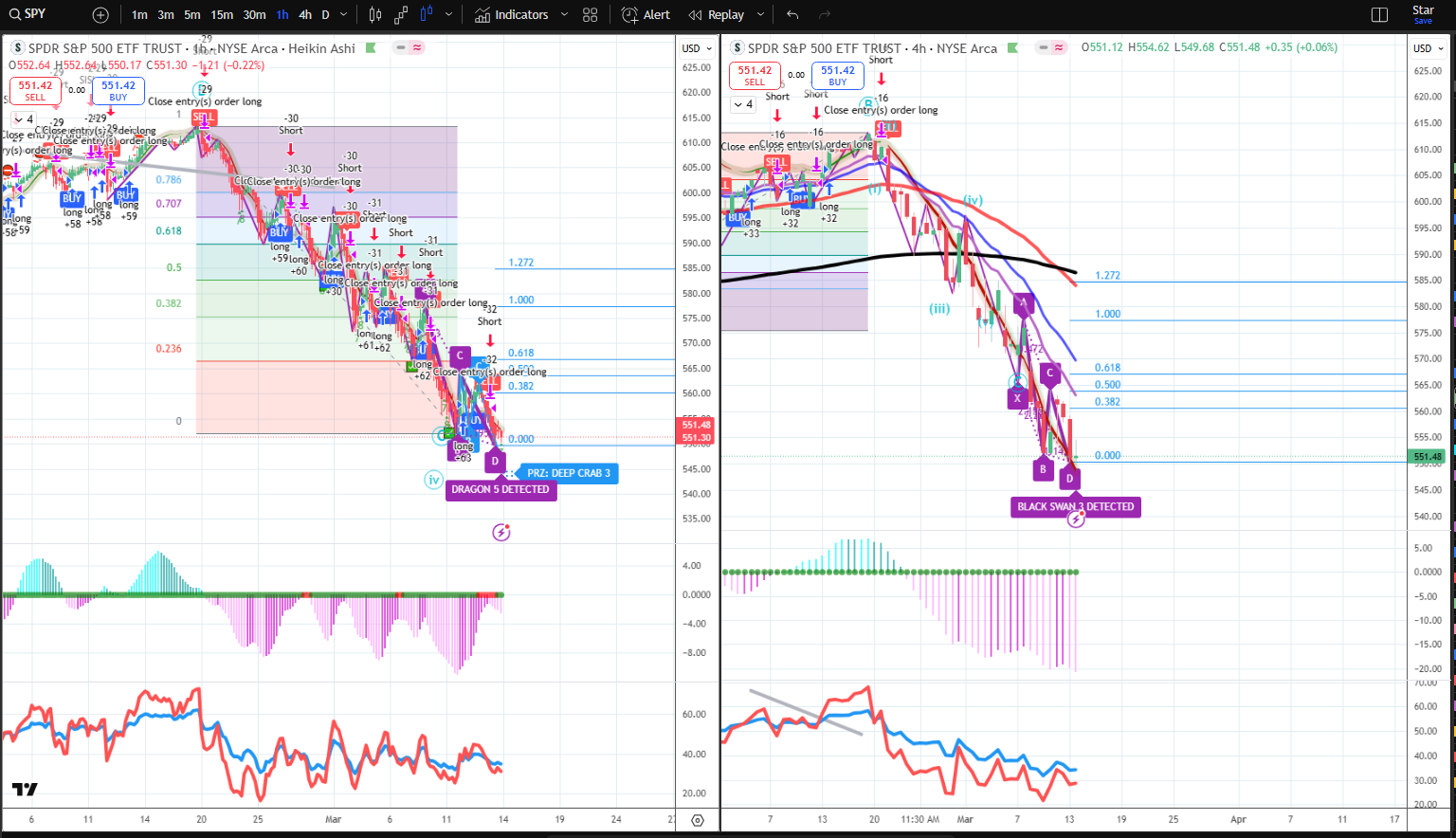This screenshot has height=838, width=1456.
Task: Create an Alert
Action: tap(646, 15)
